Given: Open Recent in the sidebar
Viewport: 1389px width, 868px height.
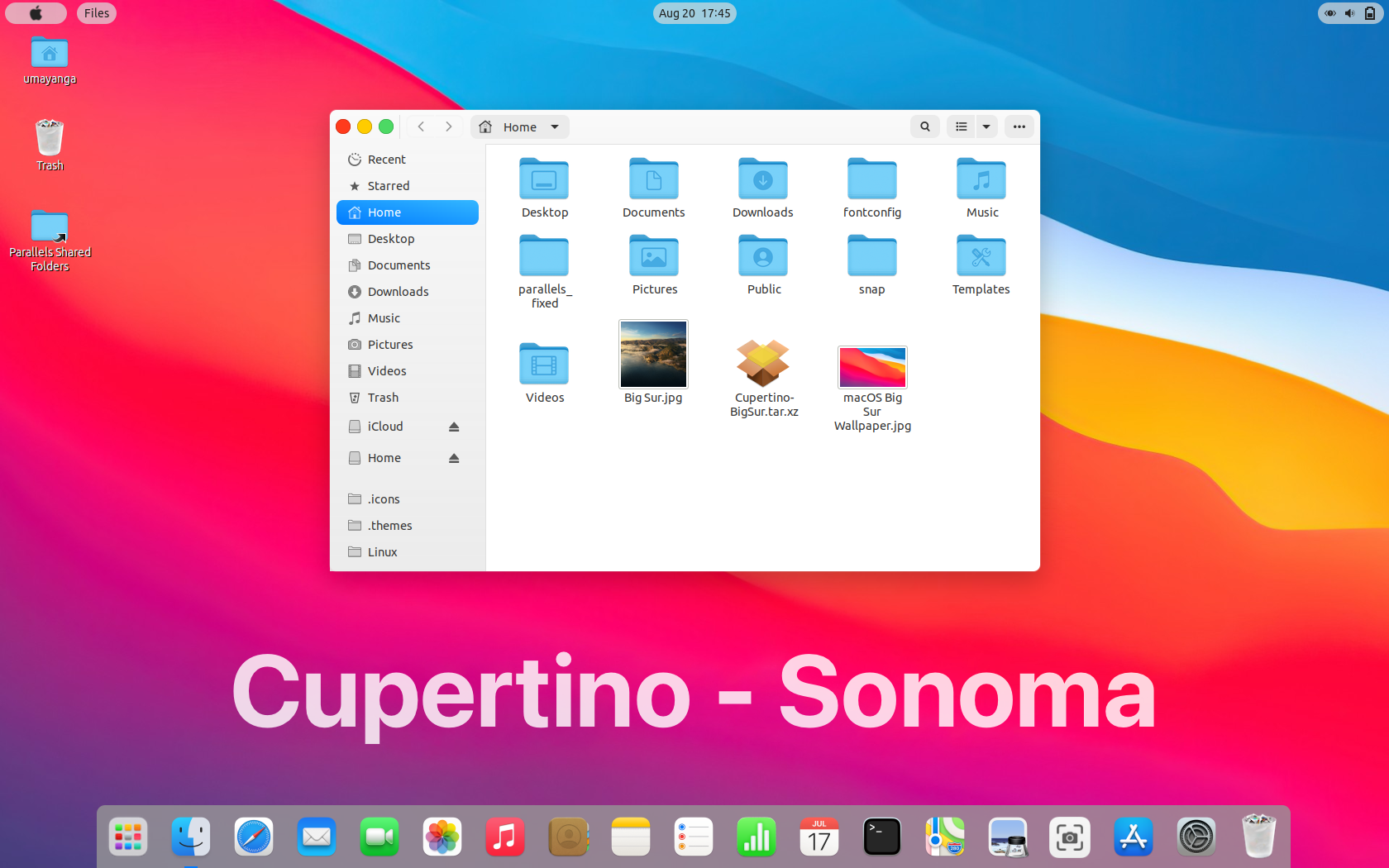Looking at the screenshot, I should click(408, 160).
